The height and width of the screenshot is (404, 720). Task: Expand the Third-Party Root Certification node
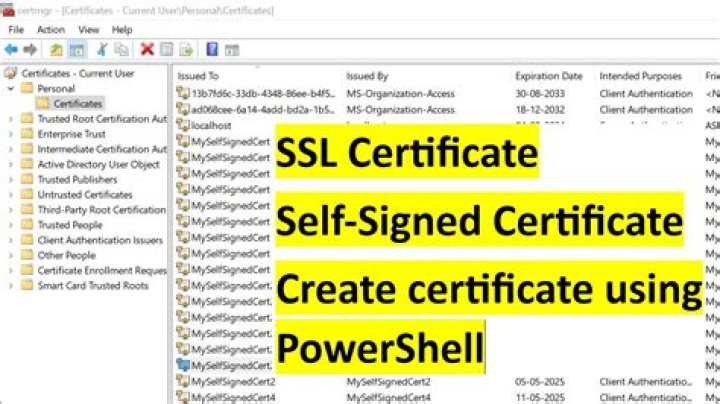pos(11,210)
